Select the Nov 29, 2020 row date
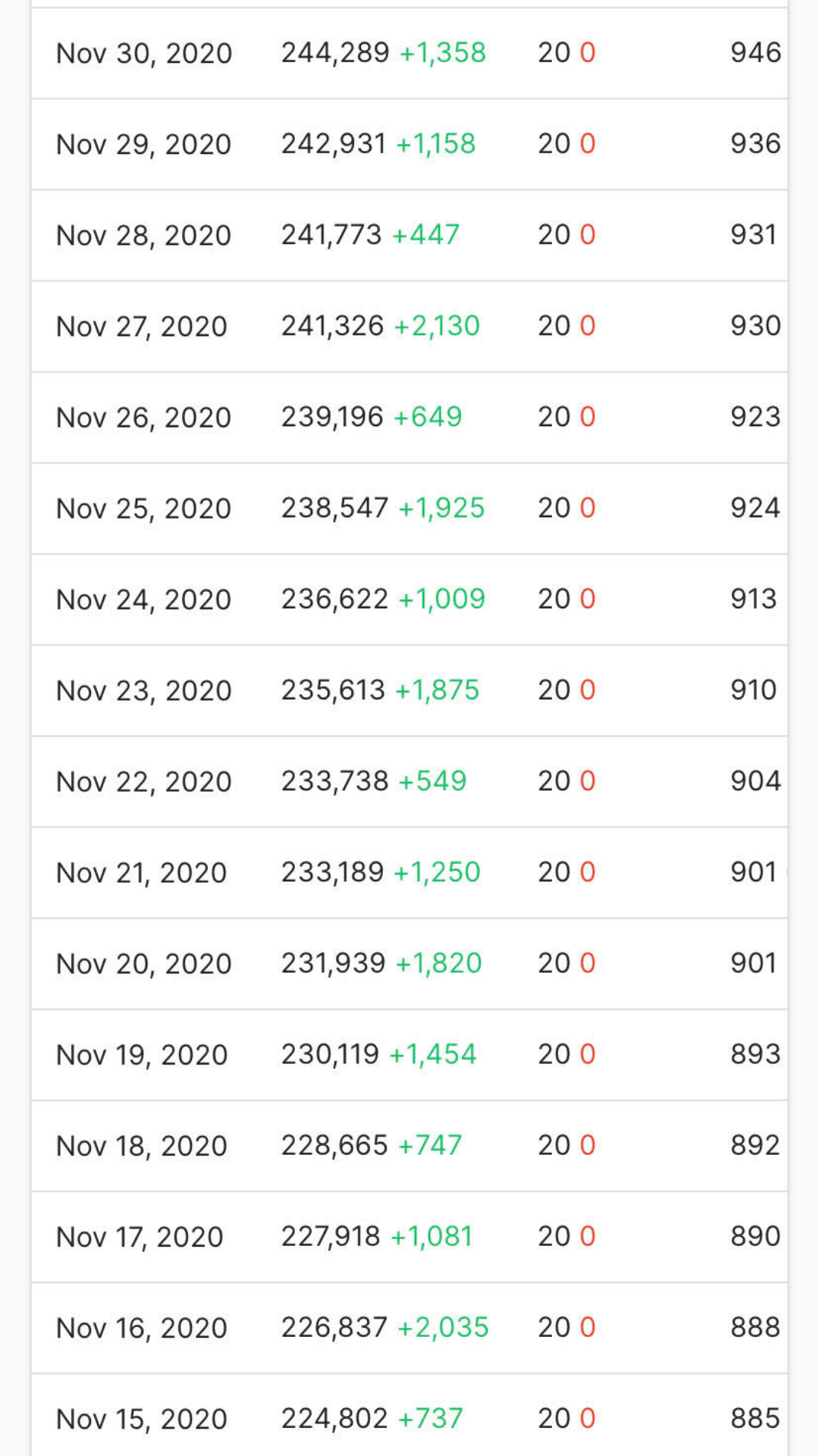Screen dimensions: 819x1456 (144, 144)
